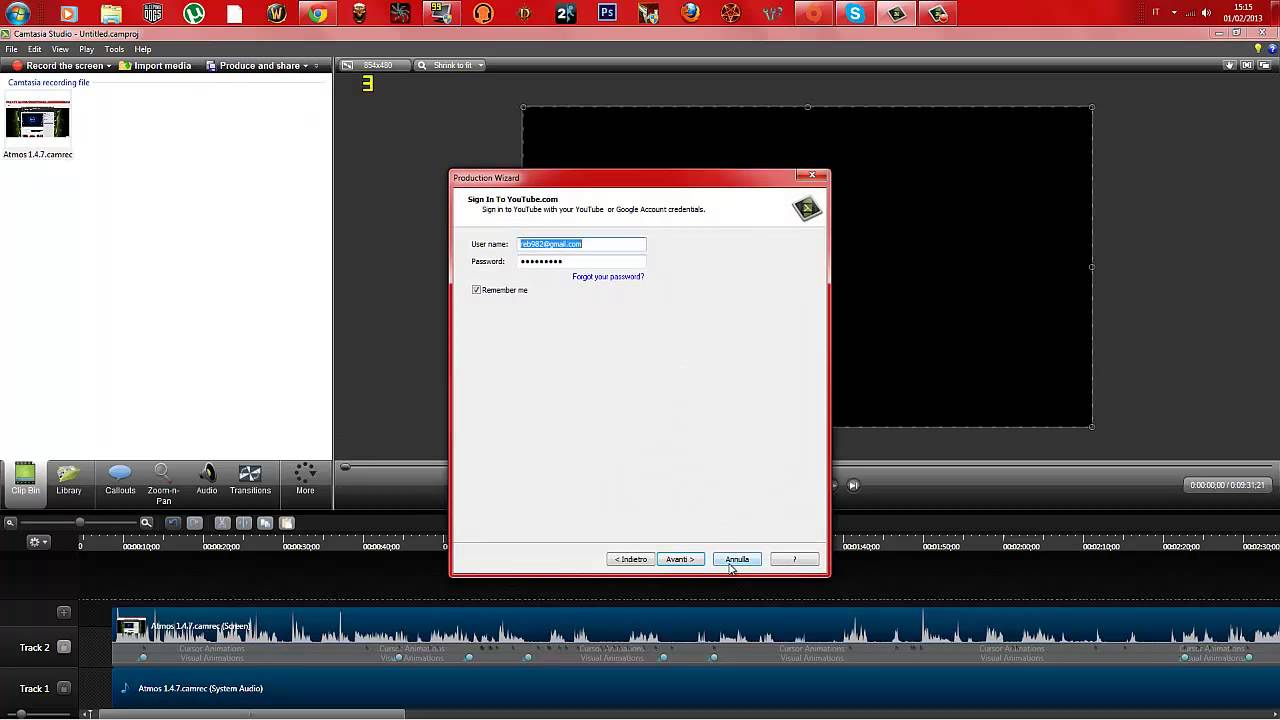Select the Atmos 1.4.7.camrec clip thumbnail
This screenshot has height=720, width=1280.
(38, 119)
